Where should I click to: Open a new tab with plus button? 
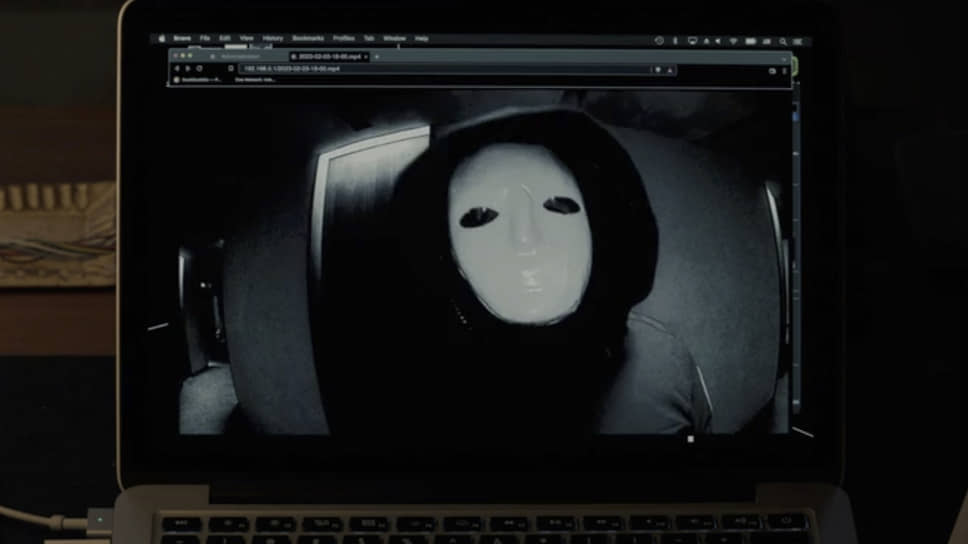click(376, 57)
